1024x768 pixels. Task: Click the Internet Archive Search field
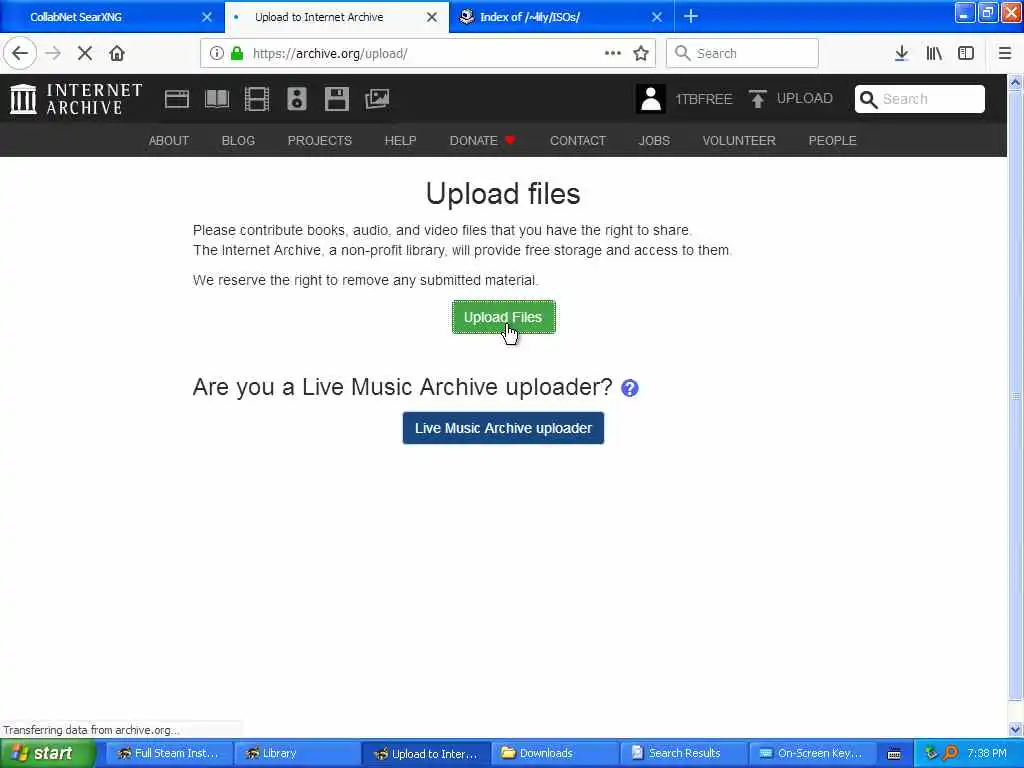tap(920, 99)
